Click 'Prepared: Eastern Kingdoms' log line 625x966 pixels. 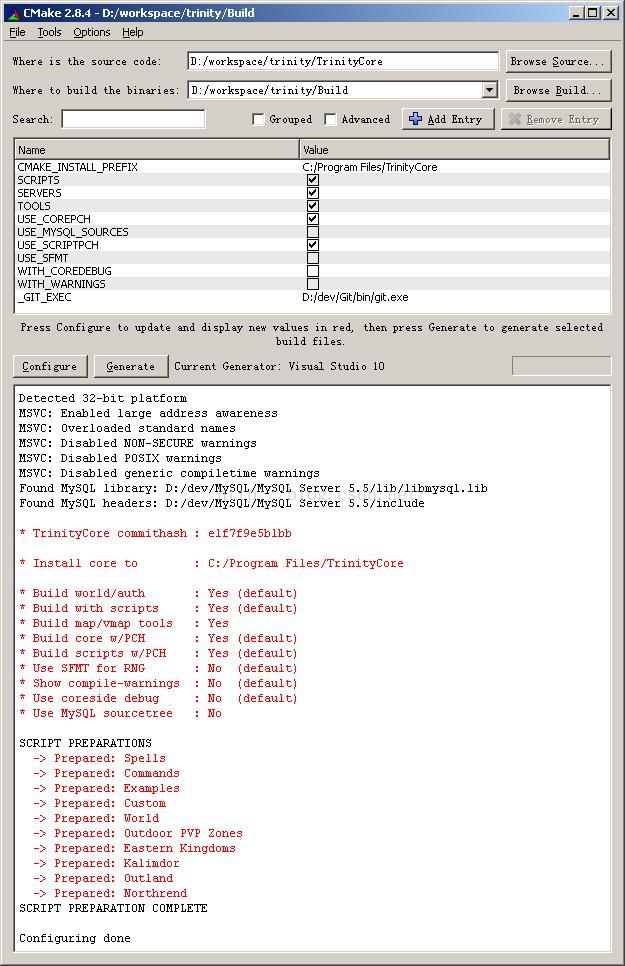[x=134, y=848]
